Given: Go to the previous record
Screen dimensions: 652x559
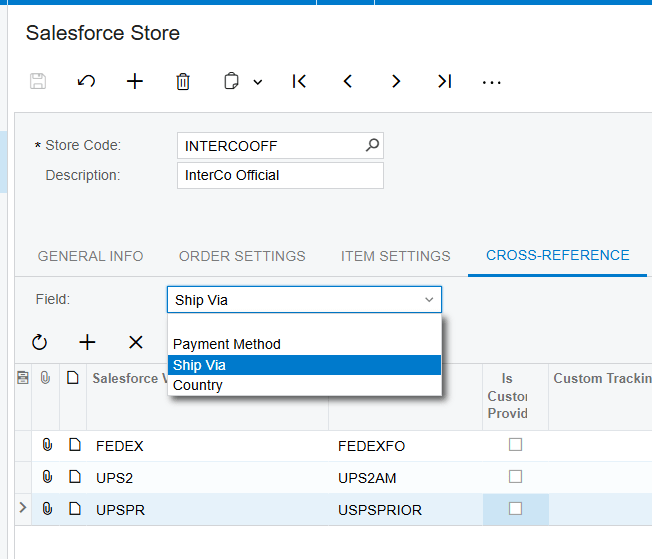Looking at the screenshot, I should (x=348, y=81).
